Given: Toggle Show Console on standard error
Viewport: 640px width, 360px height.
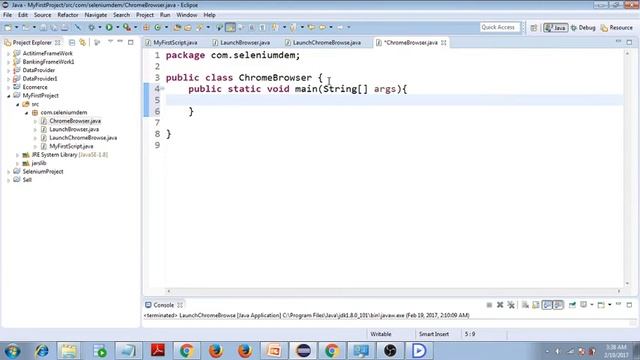Looking at the screenshot, I should [x=558, y=305].
